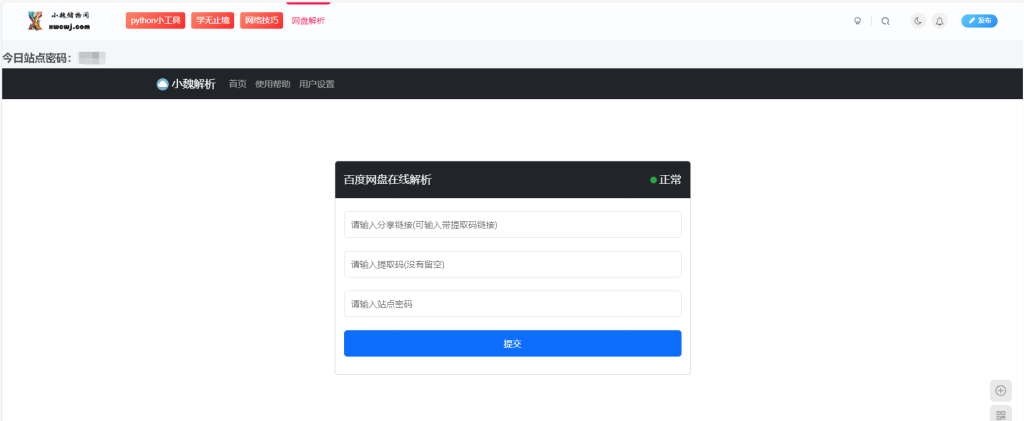
Task: Open 使用帮助 help link
Action: click(272, 84)
